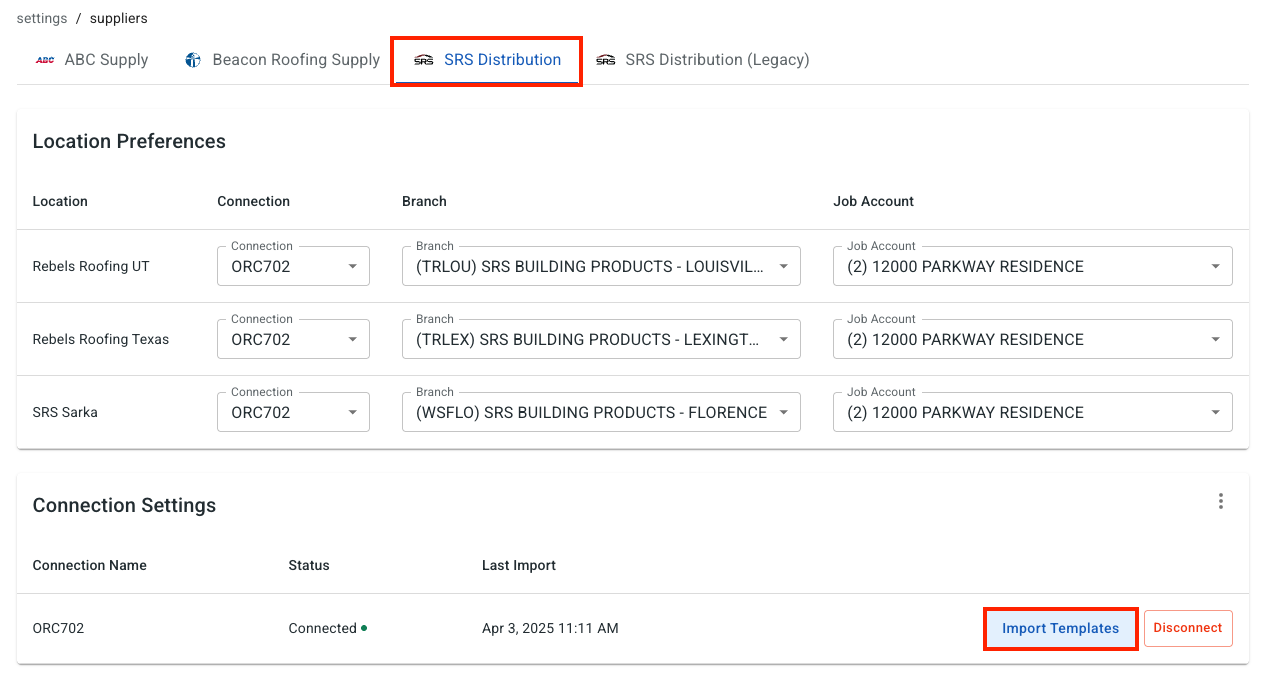Viewport: 1272px width, 682px height.
Task: Click the Job Account column header
Action: pos(873,201)
